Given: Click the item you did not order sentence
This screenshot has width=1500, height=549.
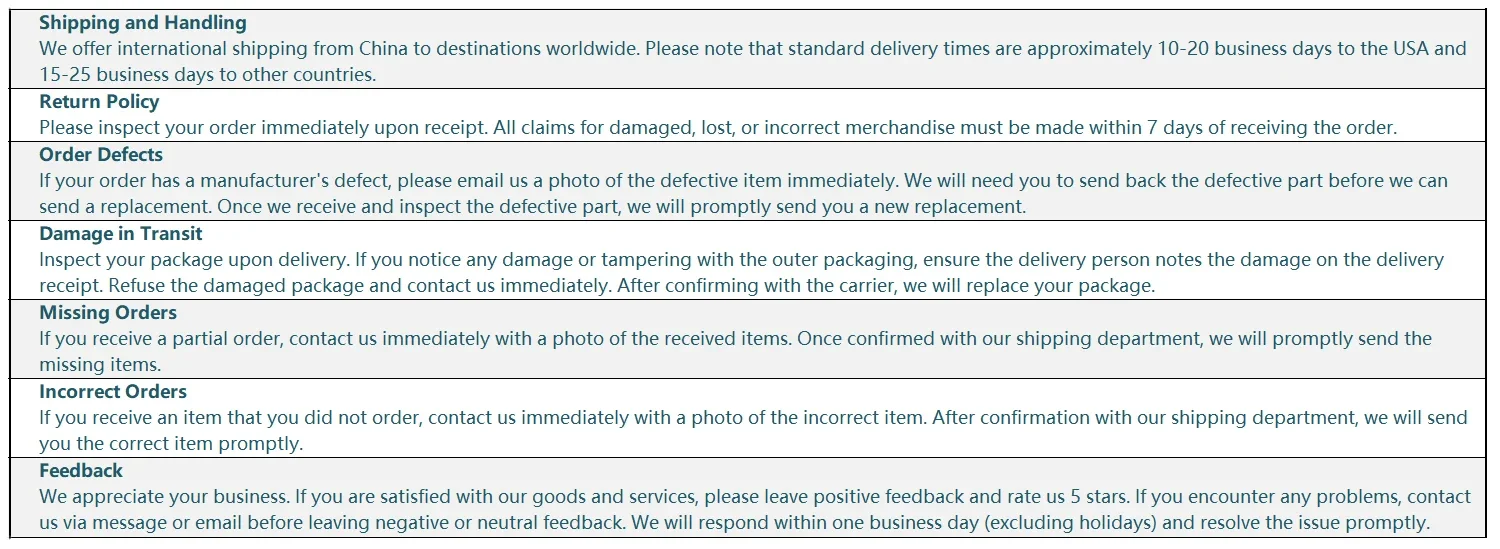Looking at the screenshot, I should pos(483,417).
